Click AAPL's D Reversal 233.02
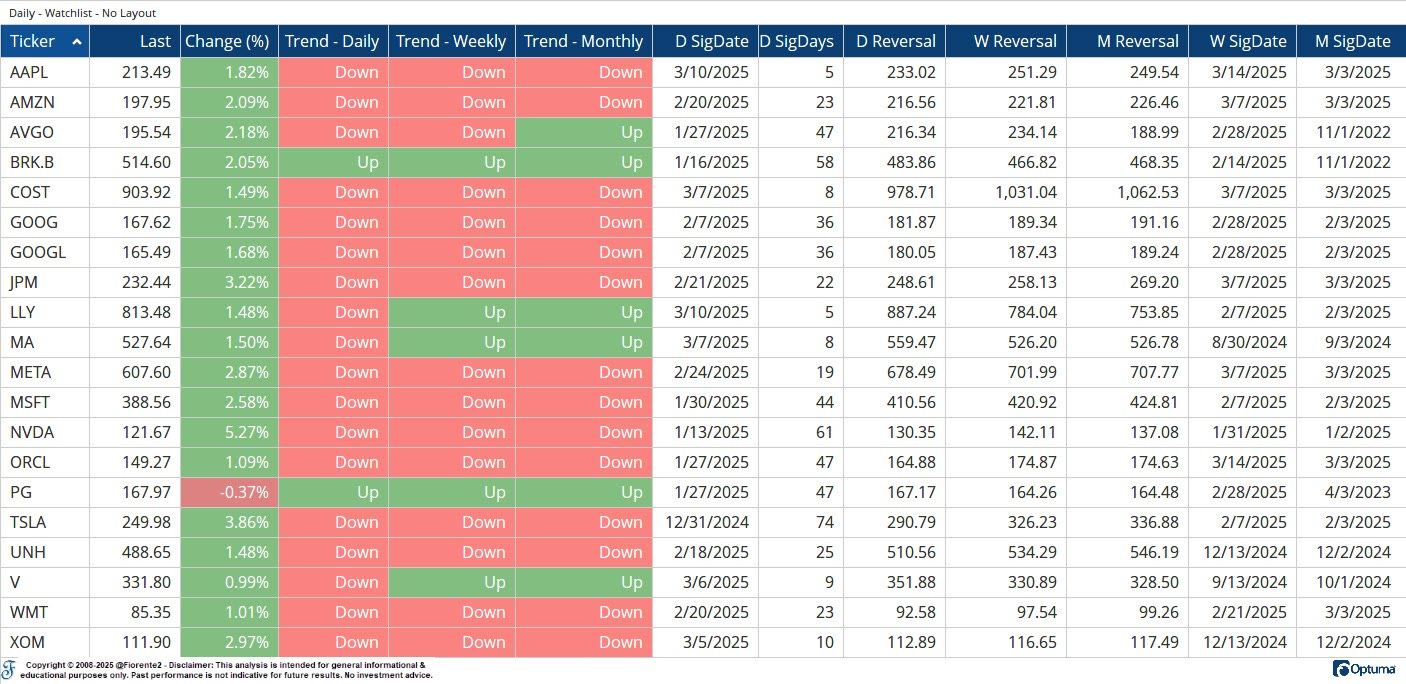1406x684 pixels. (911, 72)
